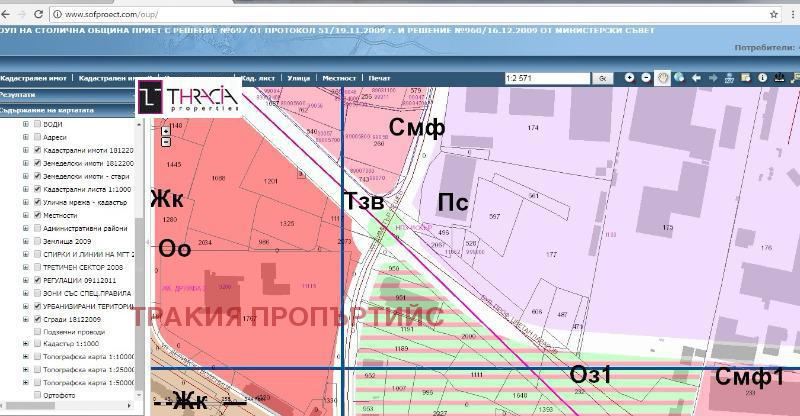The width and height of the screenshot is (800, 416).
Task: Open the Кадастрален имот search menu
Action: point(34,78)
